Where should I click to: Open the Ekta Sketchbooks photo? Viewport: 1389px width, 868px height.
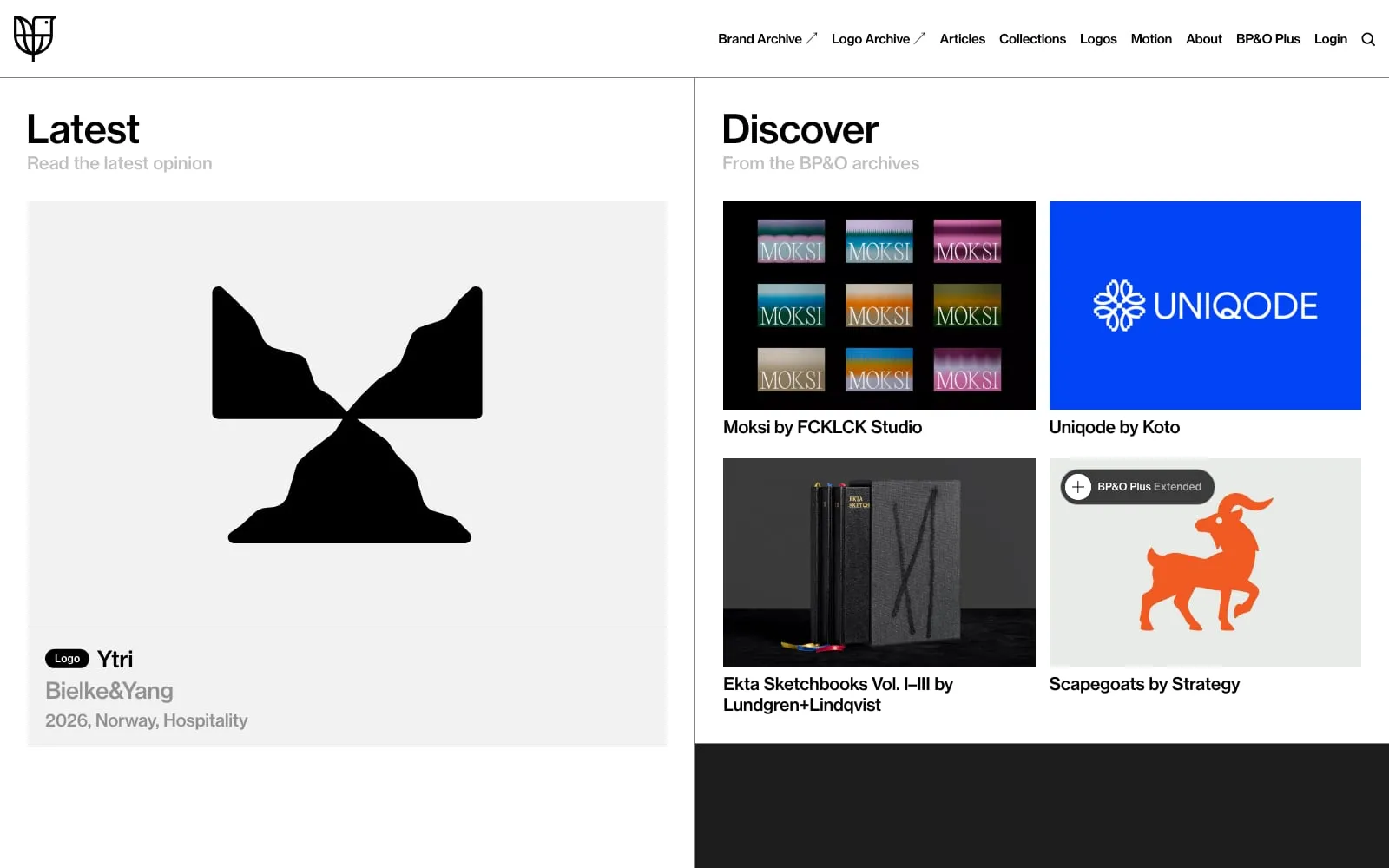point(879,562)
